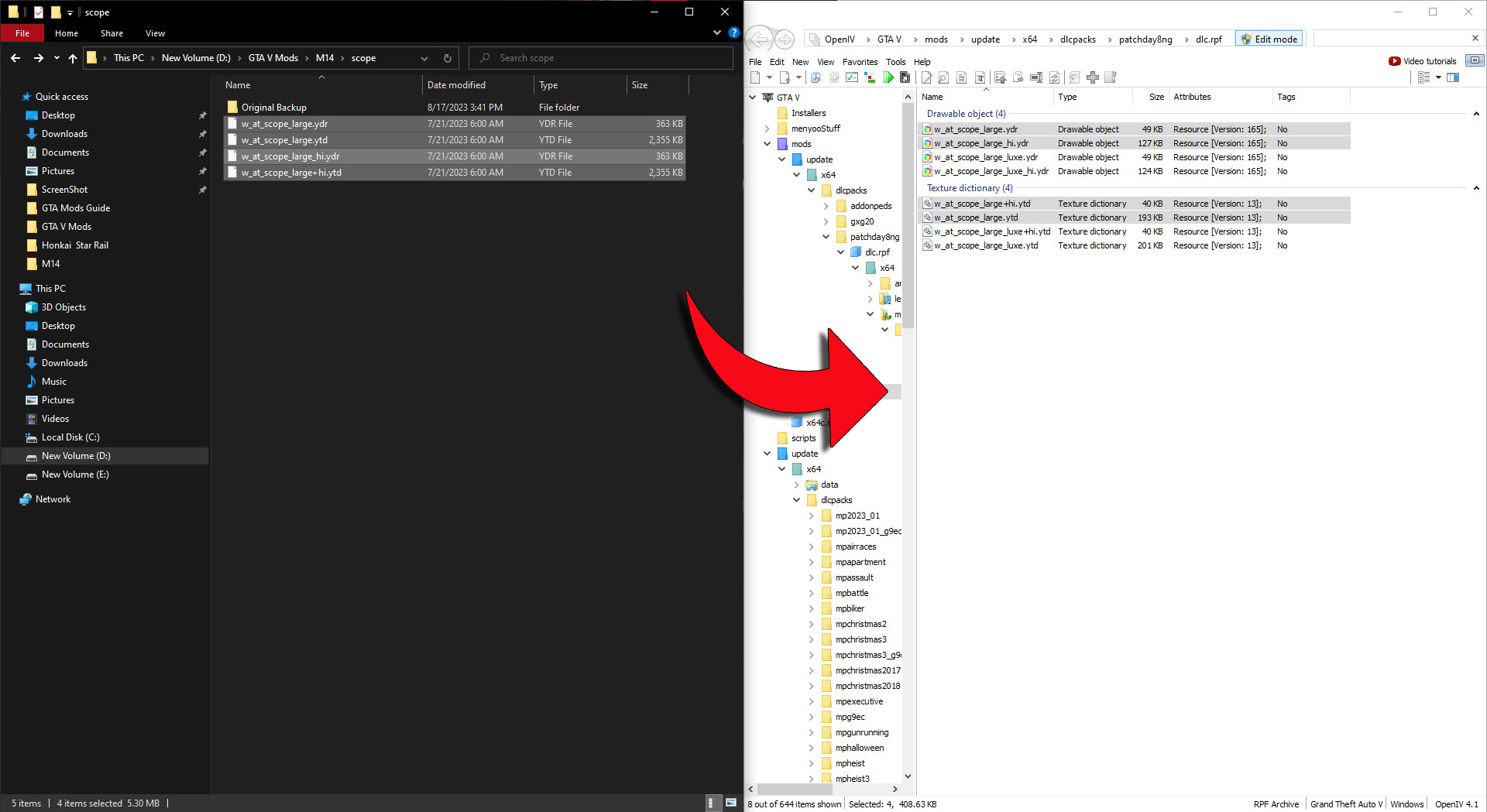
Task: Click the OpenIV back navigation arrow
Action: pos(760,39)
